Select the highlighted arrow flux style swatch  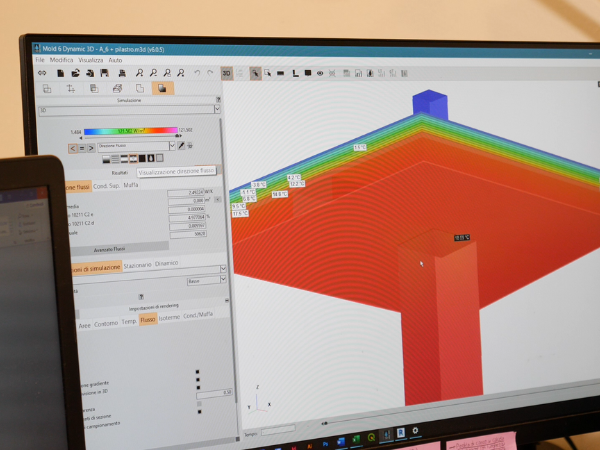click(133, 158)
